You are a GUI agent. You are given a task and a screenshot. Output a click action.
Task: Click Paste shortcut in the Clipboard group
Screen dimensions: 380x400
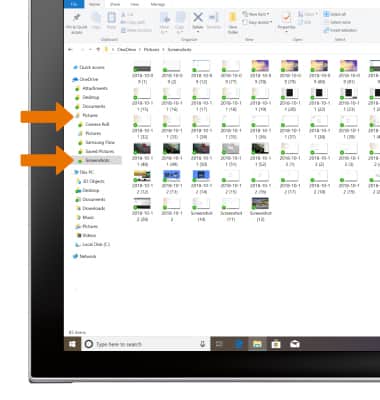136,30
